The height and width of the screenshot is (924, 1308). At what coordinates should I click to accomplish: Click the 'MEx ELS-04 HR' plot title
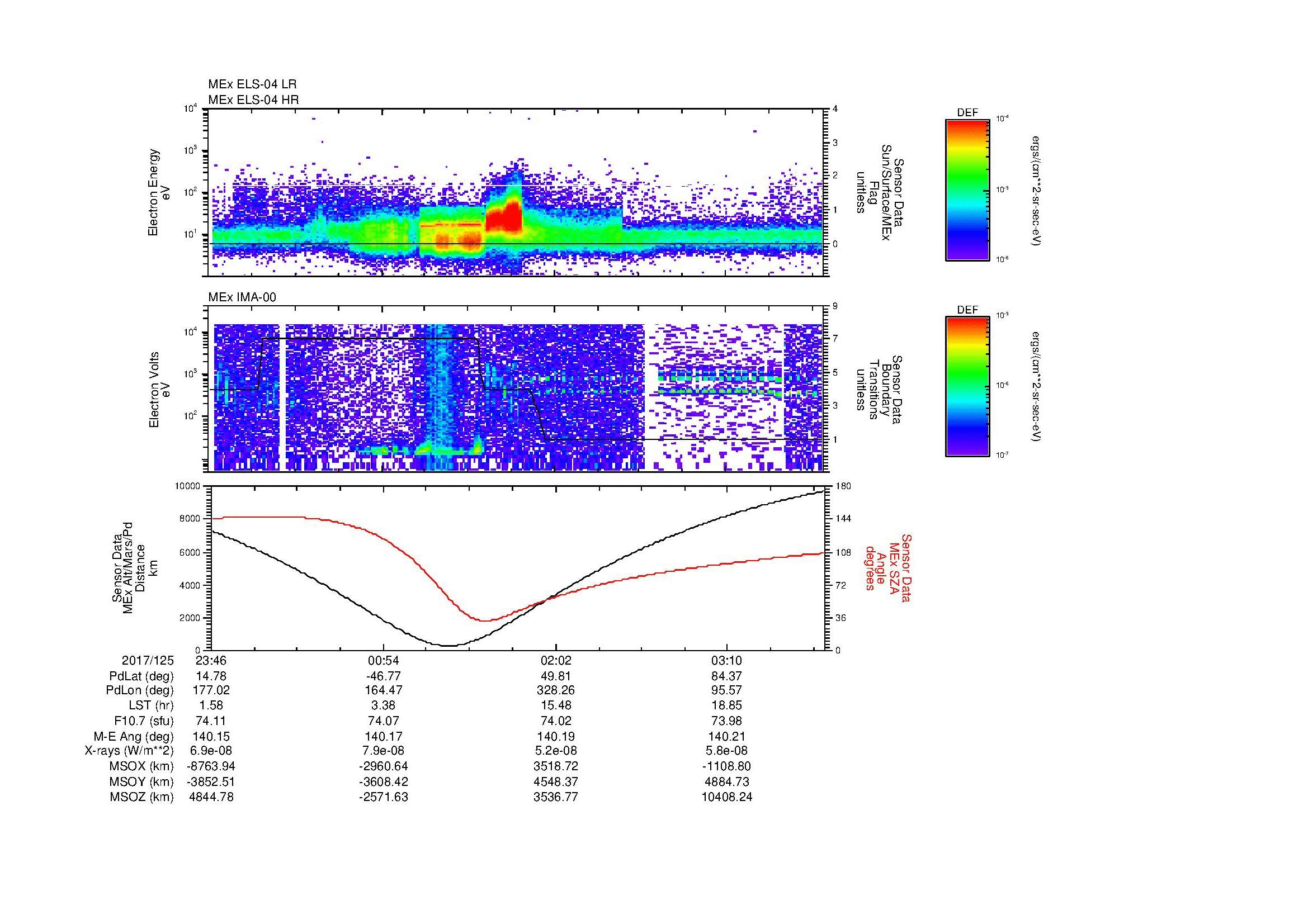pos(253,99)
